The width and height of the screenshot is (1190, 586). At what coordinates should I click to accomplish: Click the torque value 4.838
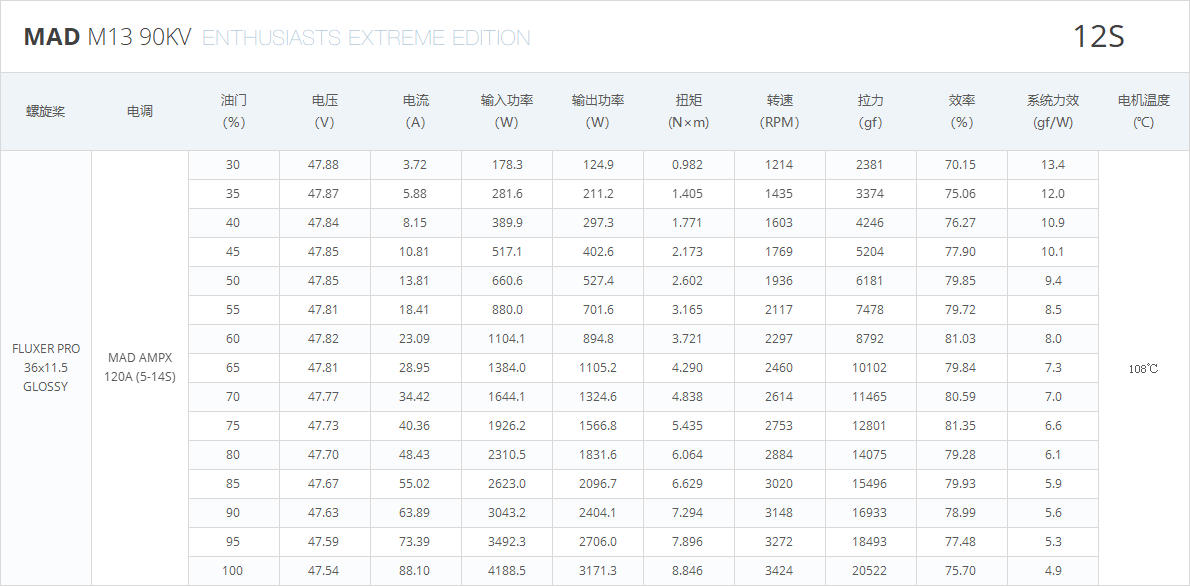pos(688,396)
